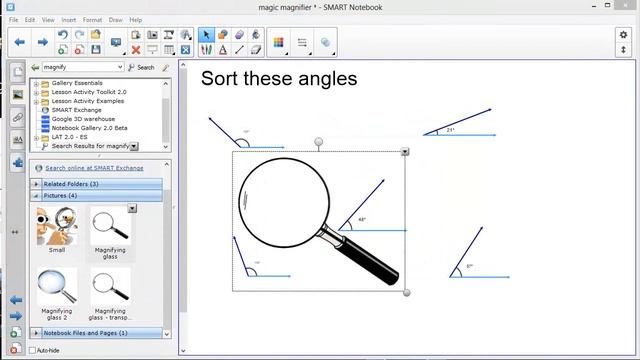The image size is (640, 360).
Task: Expand the Lesson Activity Examples folder
Action: 36,102
